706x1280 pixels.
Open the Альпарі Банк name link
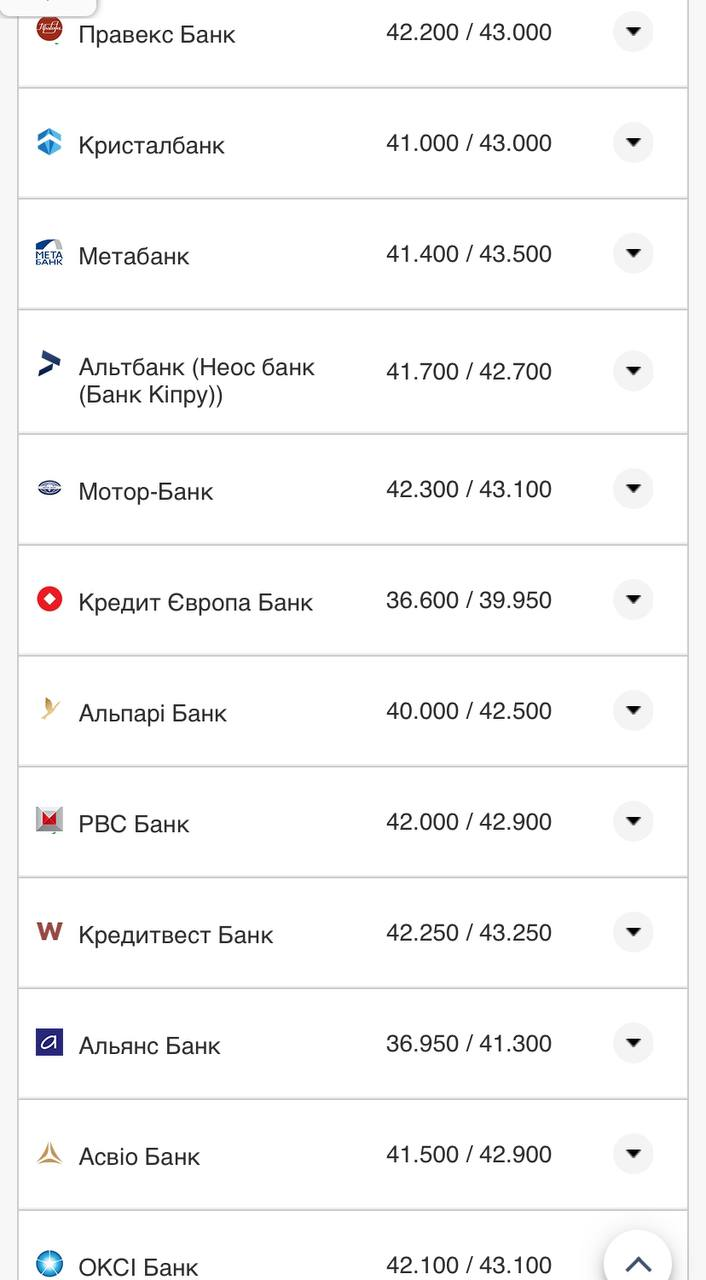click(x=152, y=714)
